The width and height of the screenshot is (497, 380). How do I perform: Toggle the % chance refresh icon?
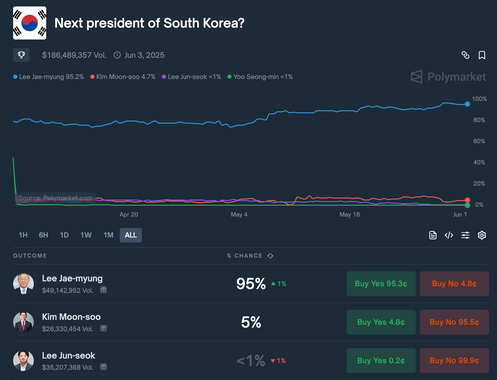click(270, 256)
